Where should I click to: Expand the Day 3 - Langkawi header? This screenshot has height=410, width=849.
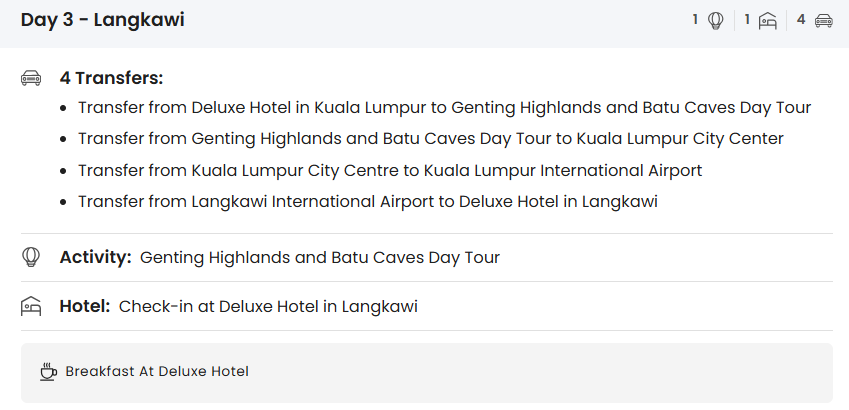(103, 20)
